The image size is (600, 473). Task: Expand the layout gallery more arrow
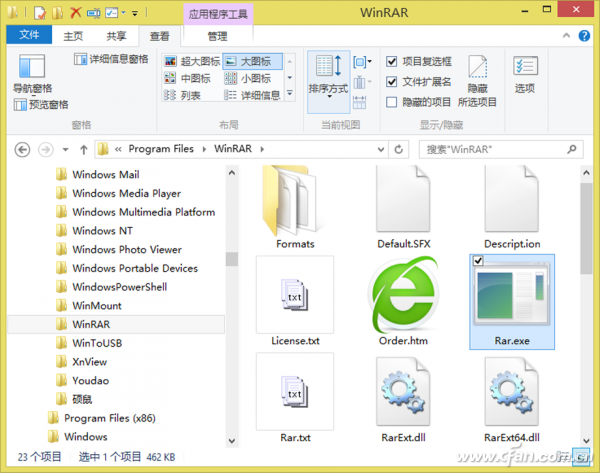pos(290,94)
